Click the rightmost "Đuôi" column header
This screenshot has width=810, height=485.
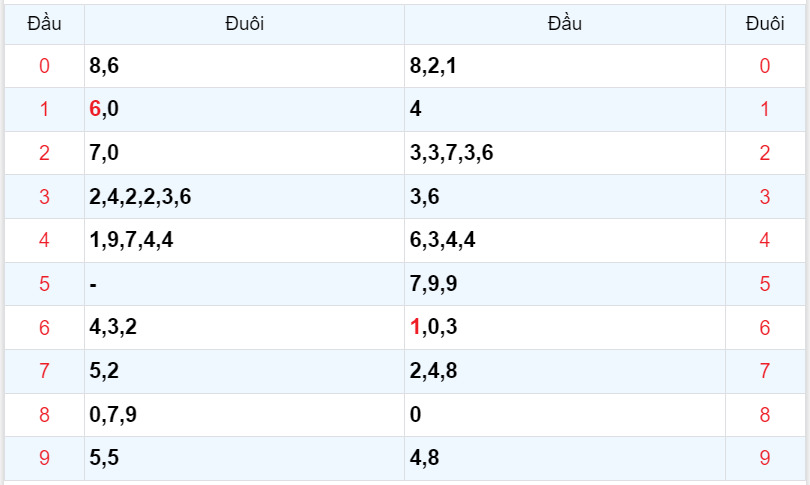(x=765, y=24)
